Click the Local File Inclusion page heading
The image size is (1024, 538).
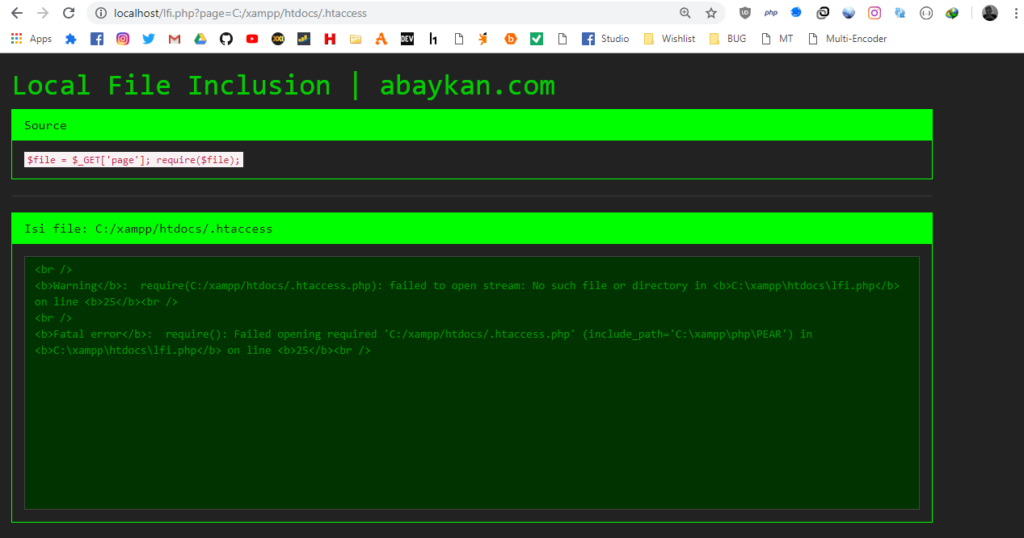283,86
